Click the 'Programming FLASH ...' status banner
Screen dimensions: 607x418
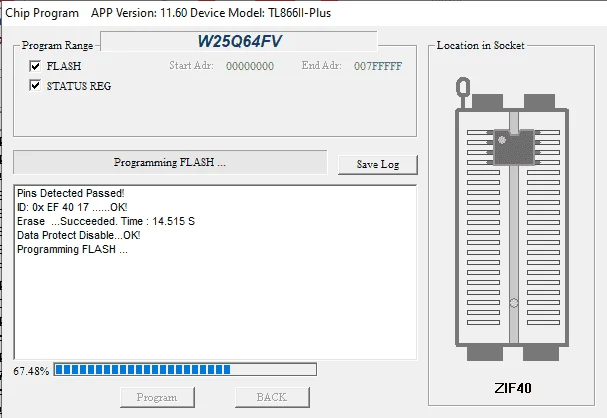(170, 162)
